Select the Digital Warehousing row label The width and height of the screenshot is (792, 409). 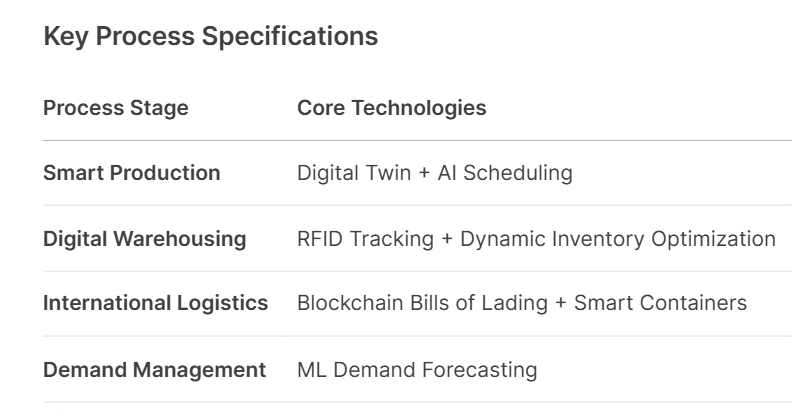coord(144,239)
